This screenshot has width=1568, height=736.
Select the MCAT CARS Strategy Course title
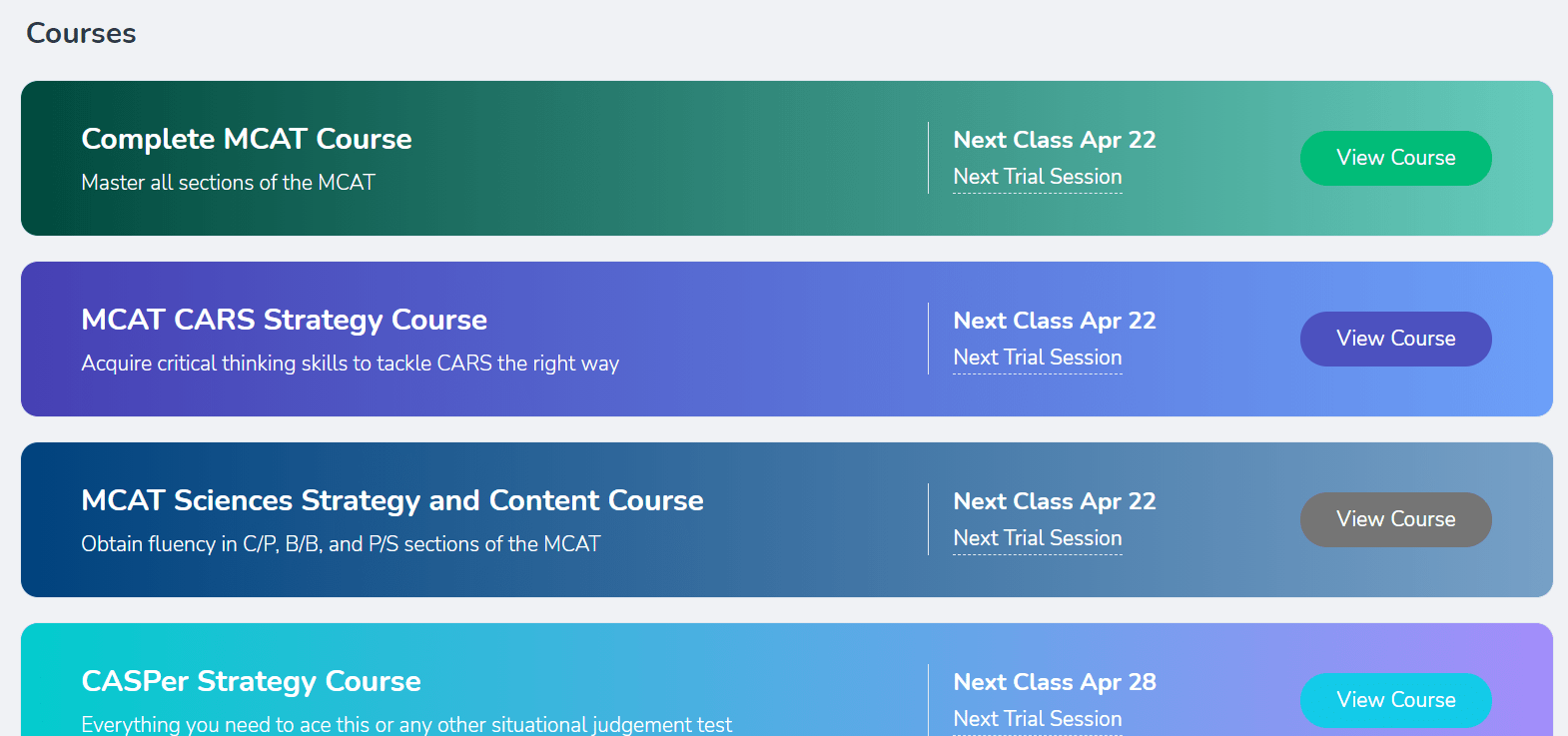pyautogui.click(x=284, y=321)
